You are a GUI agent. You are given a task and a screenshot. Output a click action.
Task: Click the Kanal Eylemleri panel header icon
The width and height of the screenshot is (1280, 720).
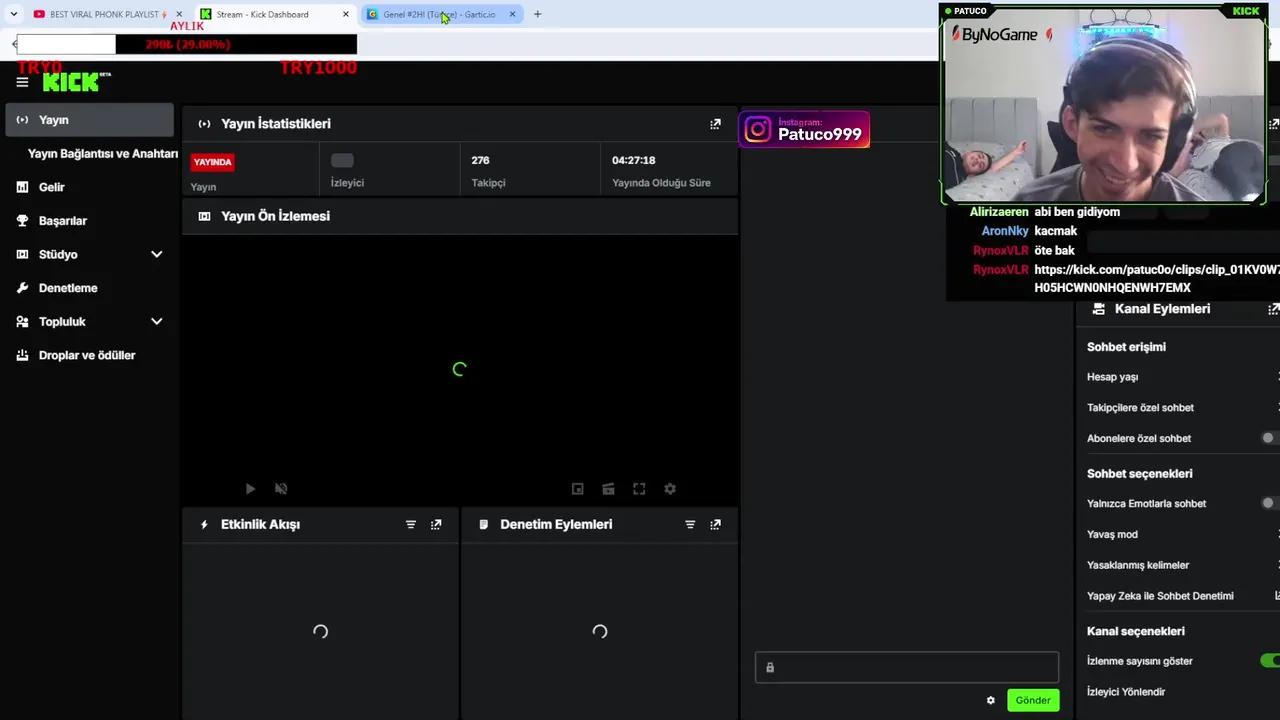(1098, 309)
